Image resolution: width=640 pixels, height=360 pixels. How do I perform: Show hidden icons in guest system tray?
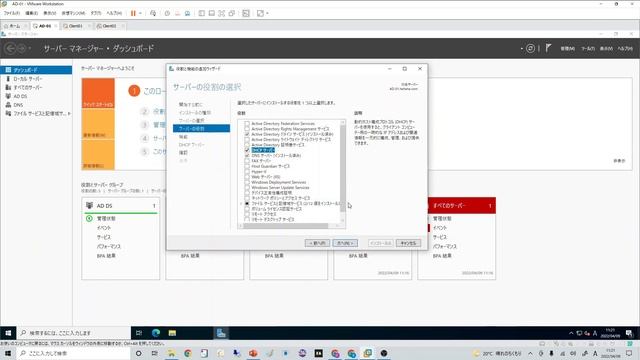[571, 333]
